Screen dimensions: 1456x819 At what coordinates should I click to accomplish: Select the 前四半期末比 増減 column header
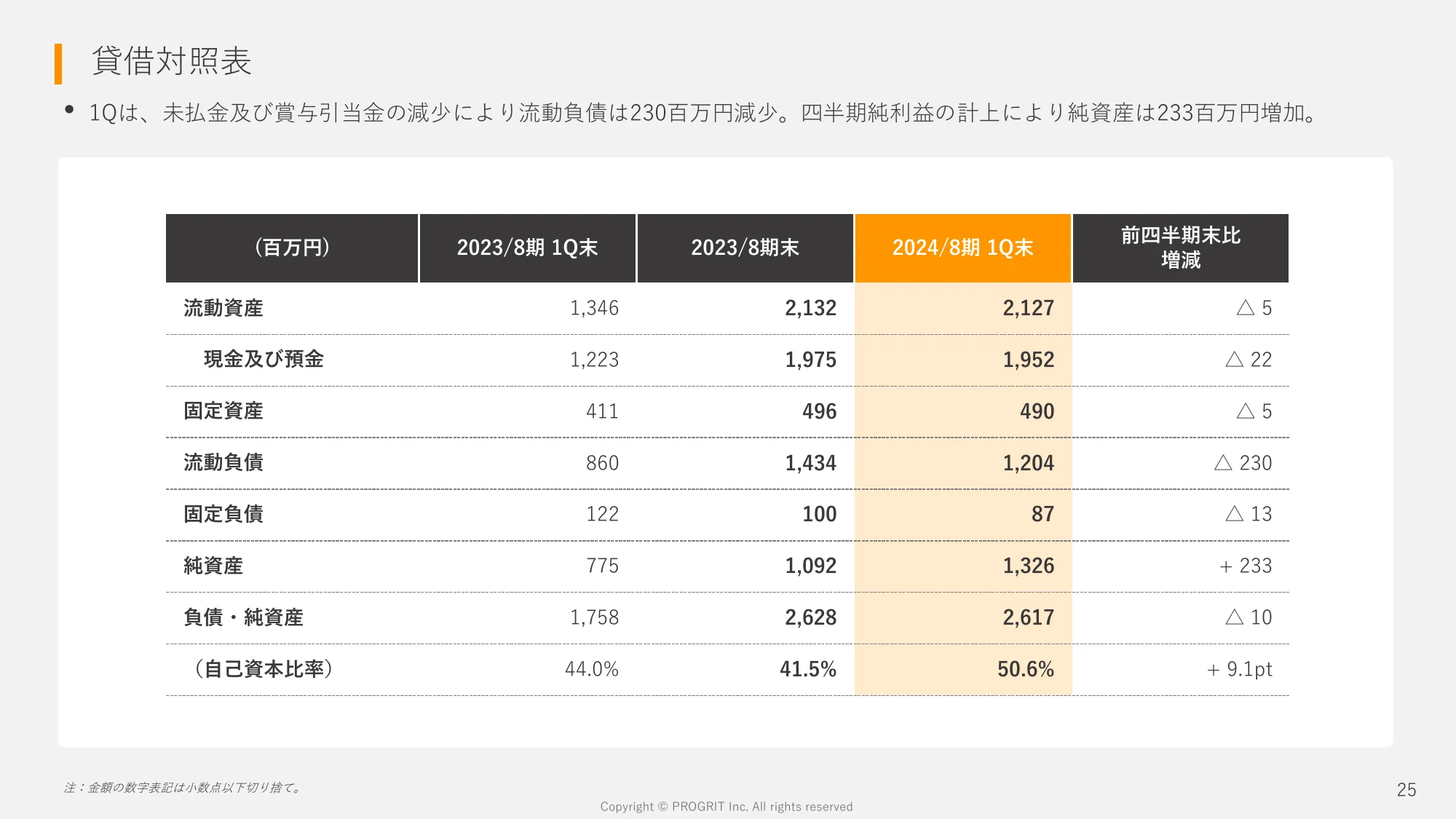click(x=1180, y=248)
